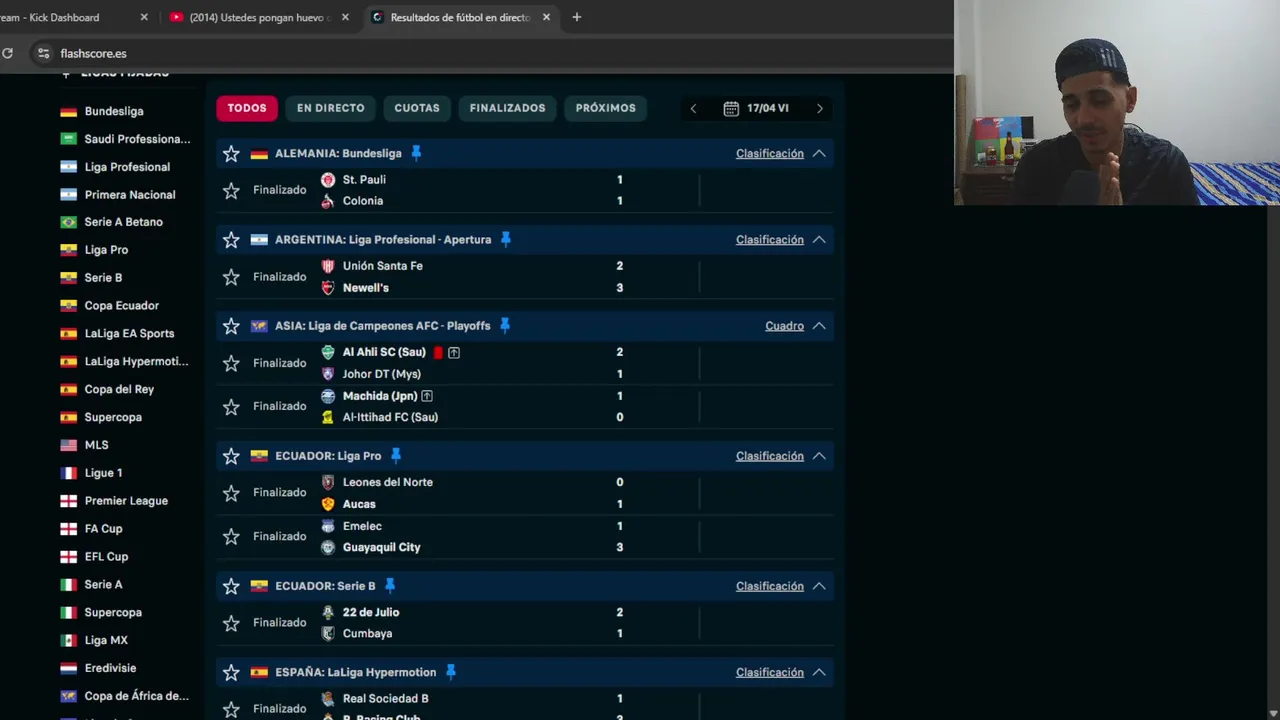Collapse the ECUADOR Liga Pro section chevron
The width and height of the screenshot is (1280, 720).
[819, 456]
